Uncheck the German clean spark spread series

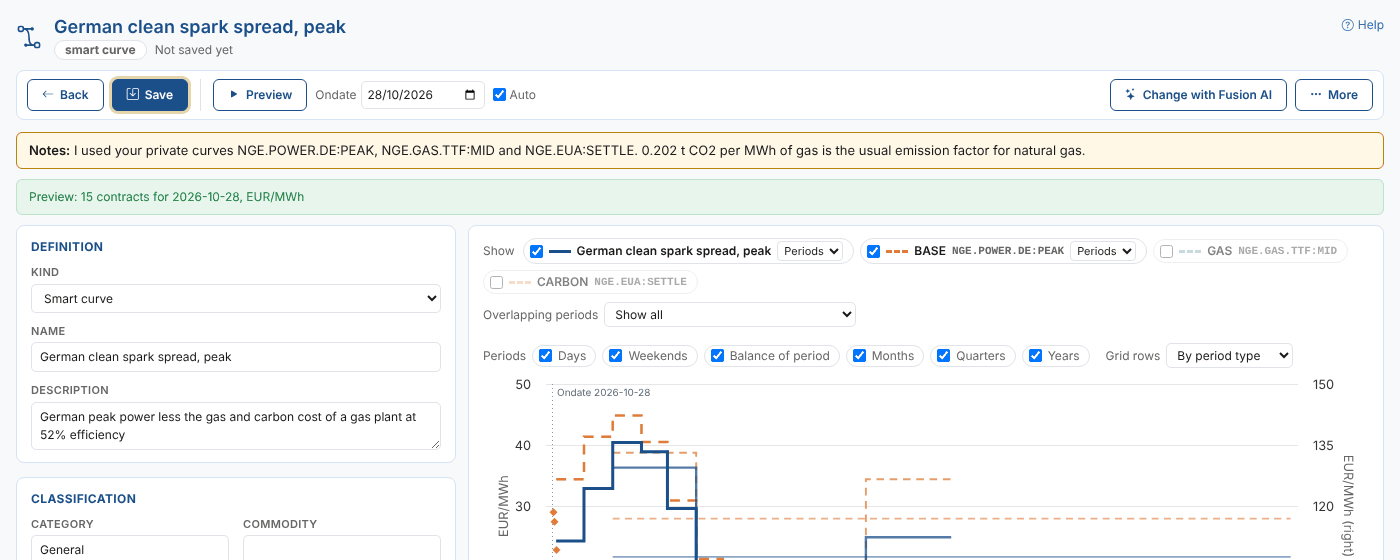(537, 251)
